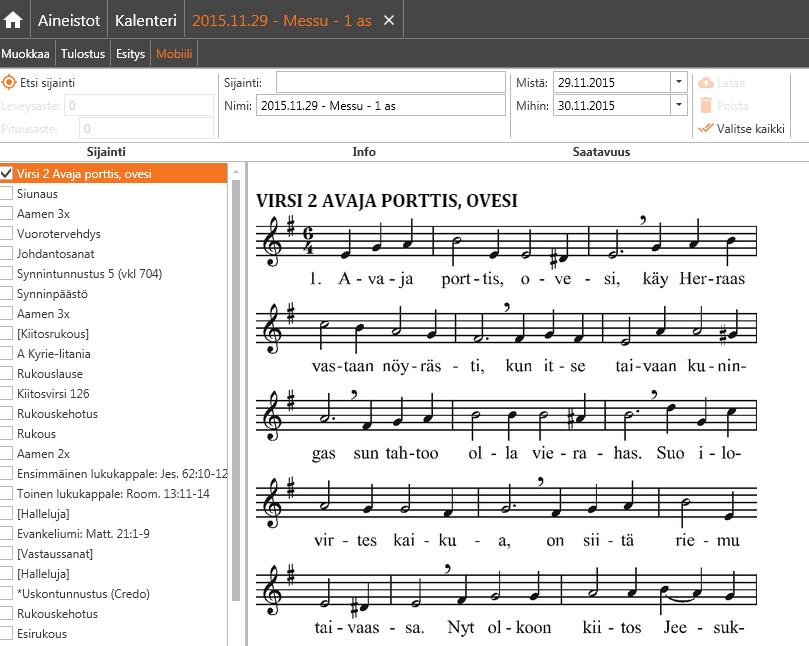Image resolution: width=809 pixels, height=646 pixels.
Task: Expand the Mihin date picker arrow
Action: point(679,105)
